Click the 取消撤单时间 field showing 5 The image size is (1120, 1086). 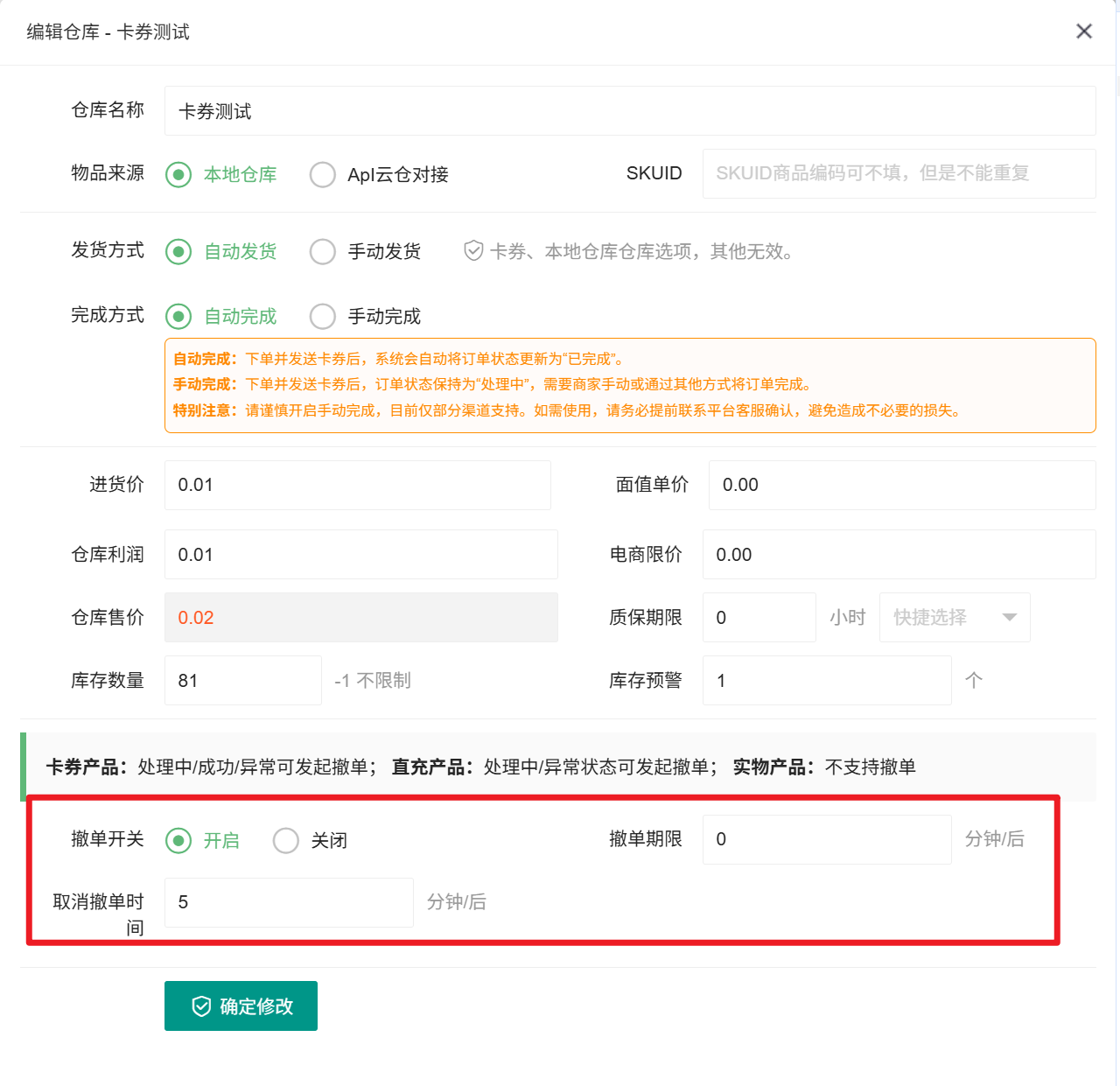tap(288, 903)
